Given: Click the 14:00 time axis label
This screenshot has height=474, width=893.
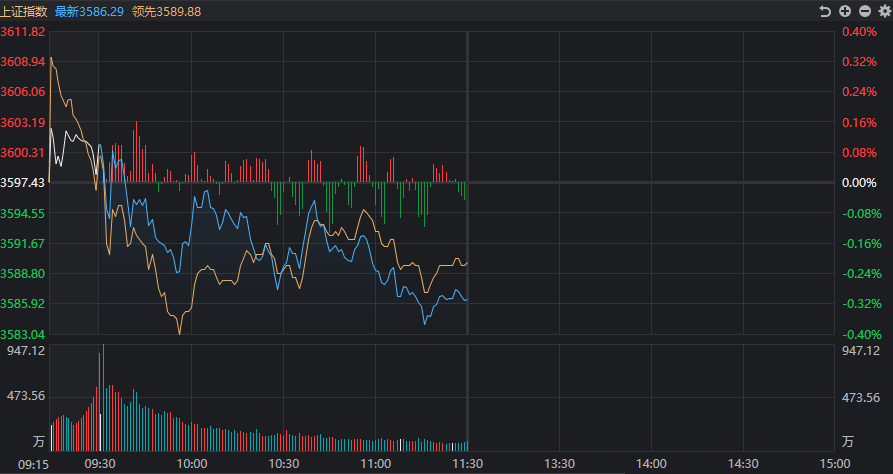Looking at the screenshot, I should pyautogui.click(x=652, y=464).
